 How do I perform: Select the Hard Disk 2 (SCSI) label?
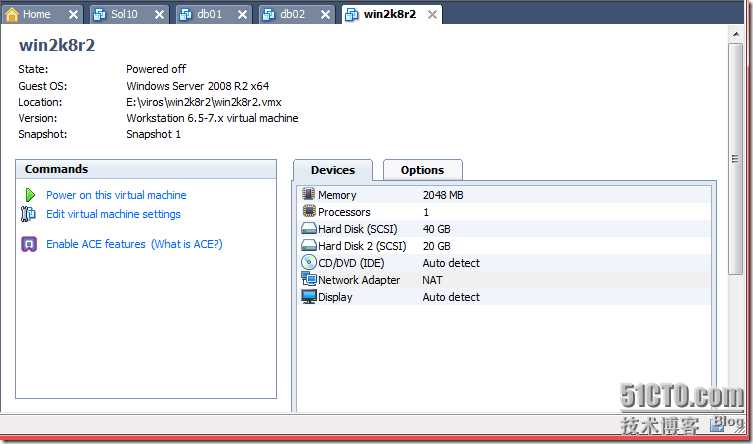pyautogui.click(x=362, y=246)
